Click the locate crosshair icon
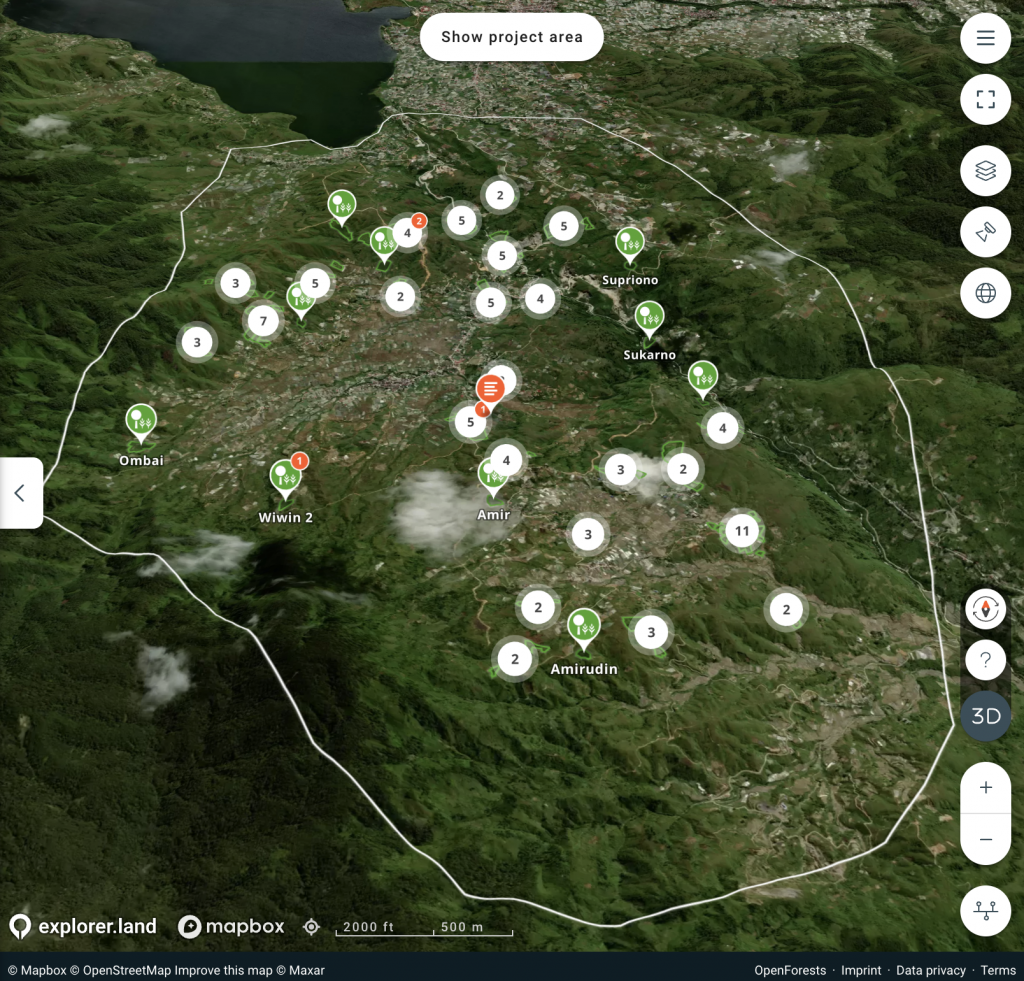The width and height of the screenshot is (1024, 981). [311, 927]
